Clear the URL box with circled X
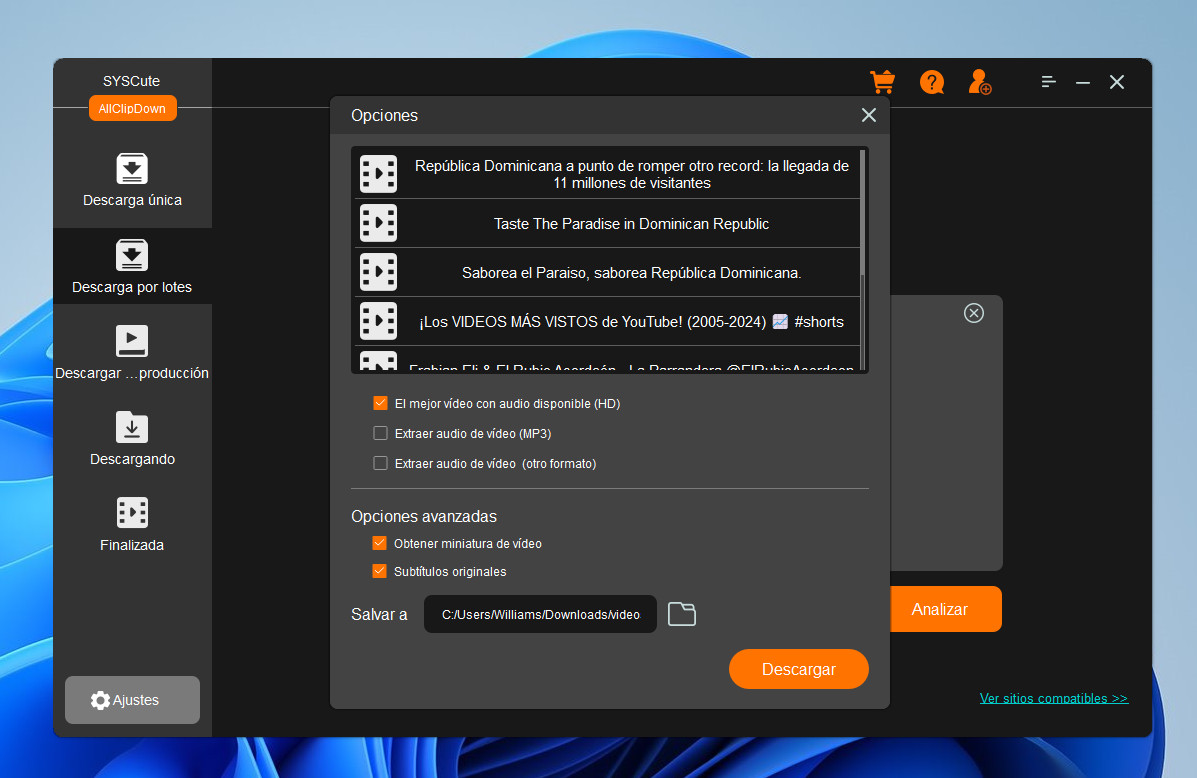1197x778 pixels. (973, 313)
